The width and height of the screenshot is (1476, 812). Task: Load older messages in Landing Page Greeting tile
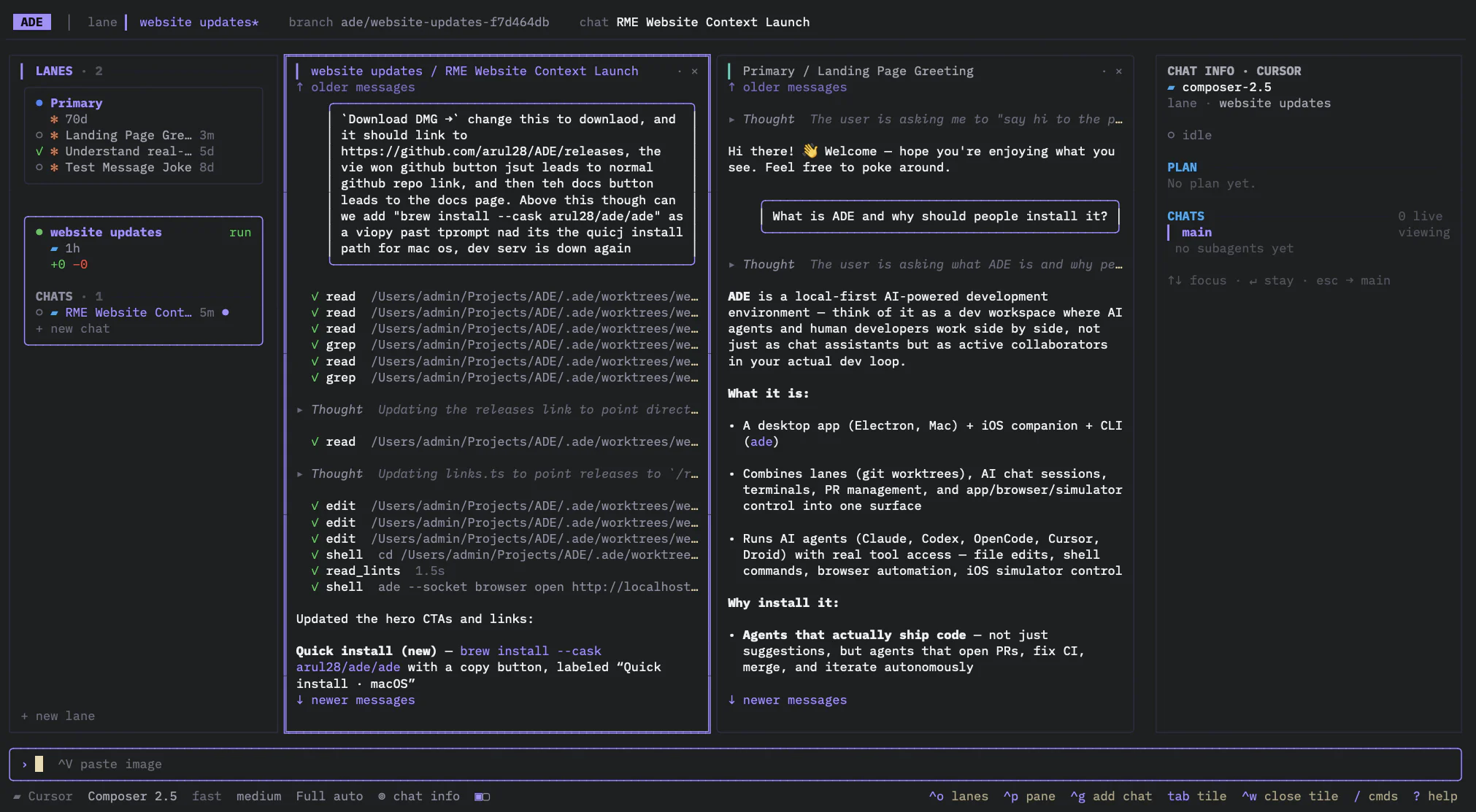click(x=788, y=87)
